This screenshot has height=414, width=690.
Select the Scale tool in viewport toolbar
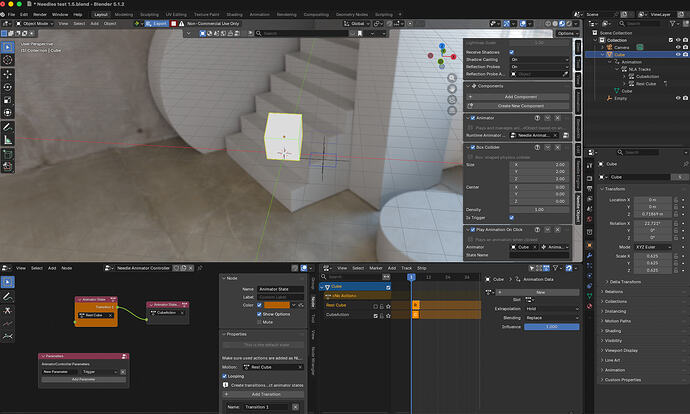[8, 100]
